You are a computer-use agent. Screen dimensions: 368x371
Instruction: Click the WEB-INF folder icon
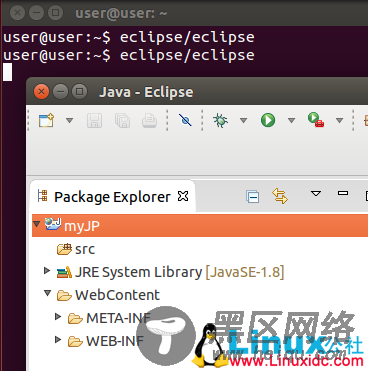point(75,341)
